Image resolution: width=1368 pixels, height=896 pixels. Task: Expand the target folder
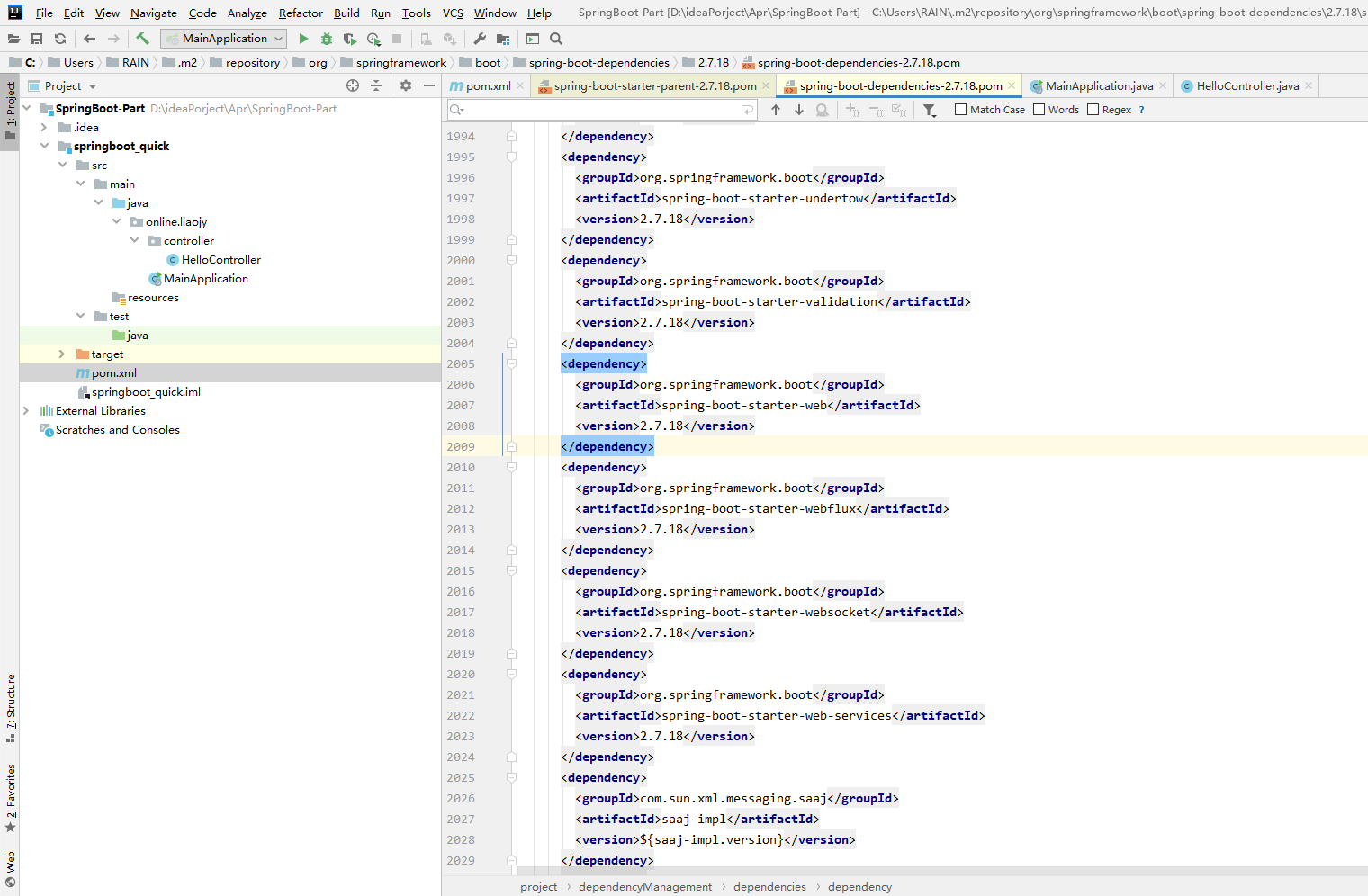[x=62, y=354]
